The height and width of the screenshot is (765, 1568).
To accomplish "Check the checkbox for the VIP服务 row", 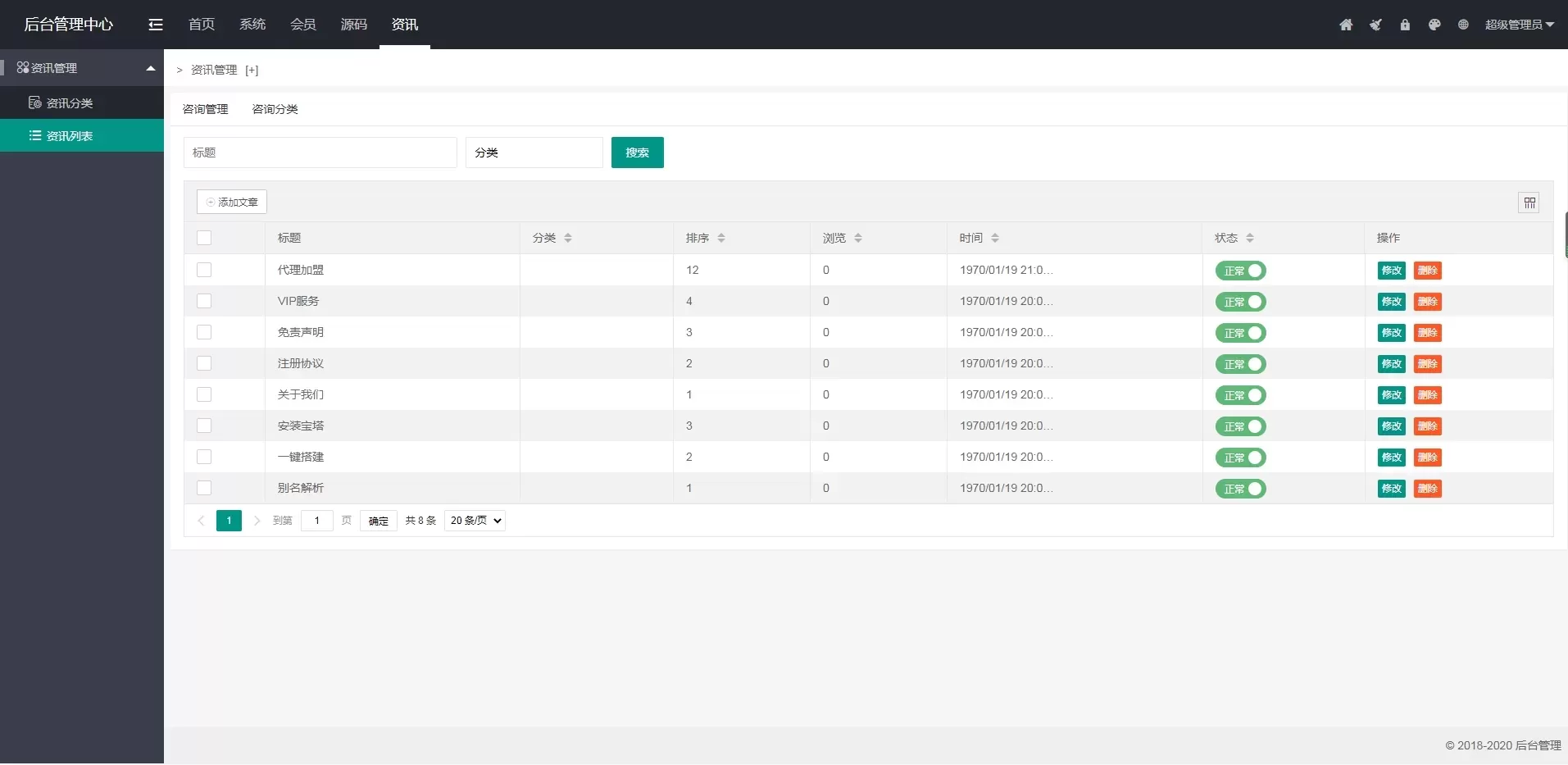I will click(204, 301).
